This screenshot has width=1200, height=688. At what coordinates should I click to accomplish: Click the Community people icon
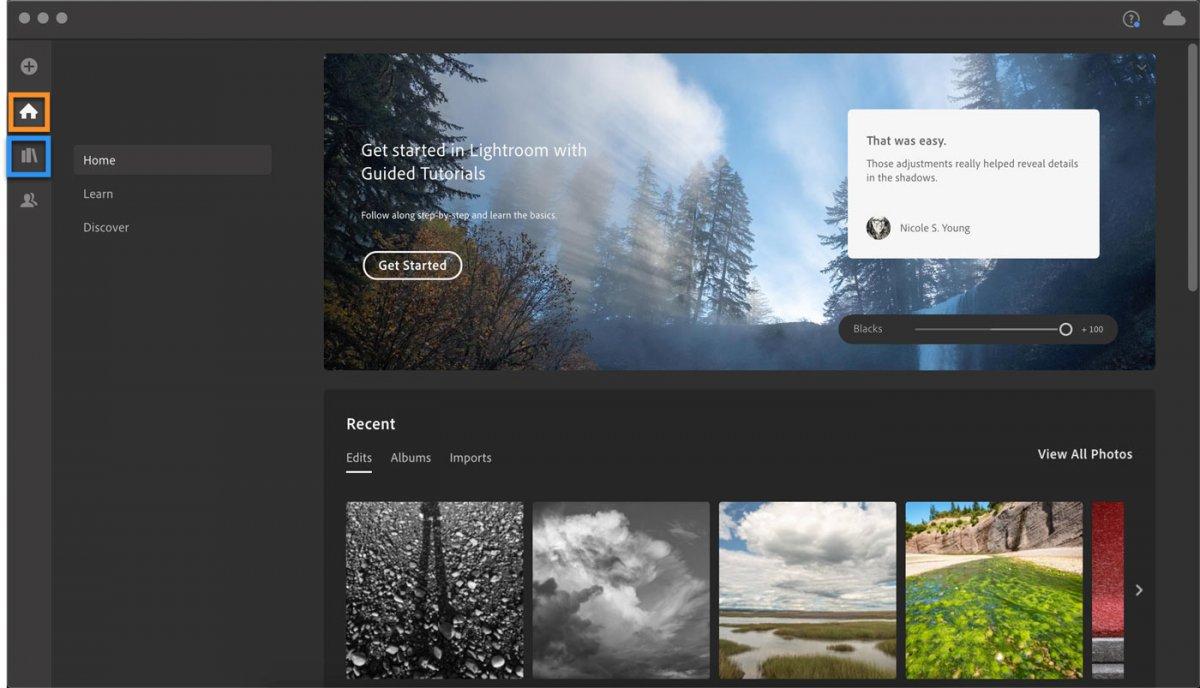(29, 199)
